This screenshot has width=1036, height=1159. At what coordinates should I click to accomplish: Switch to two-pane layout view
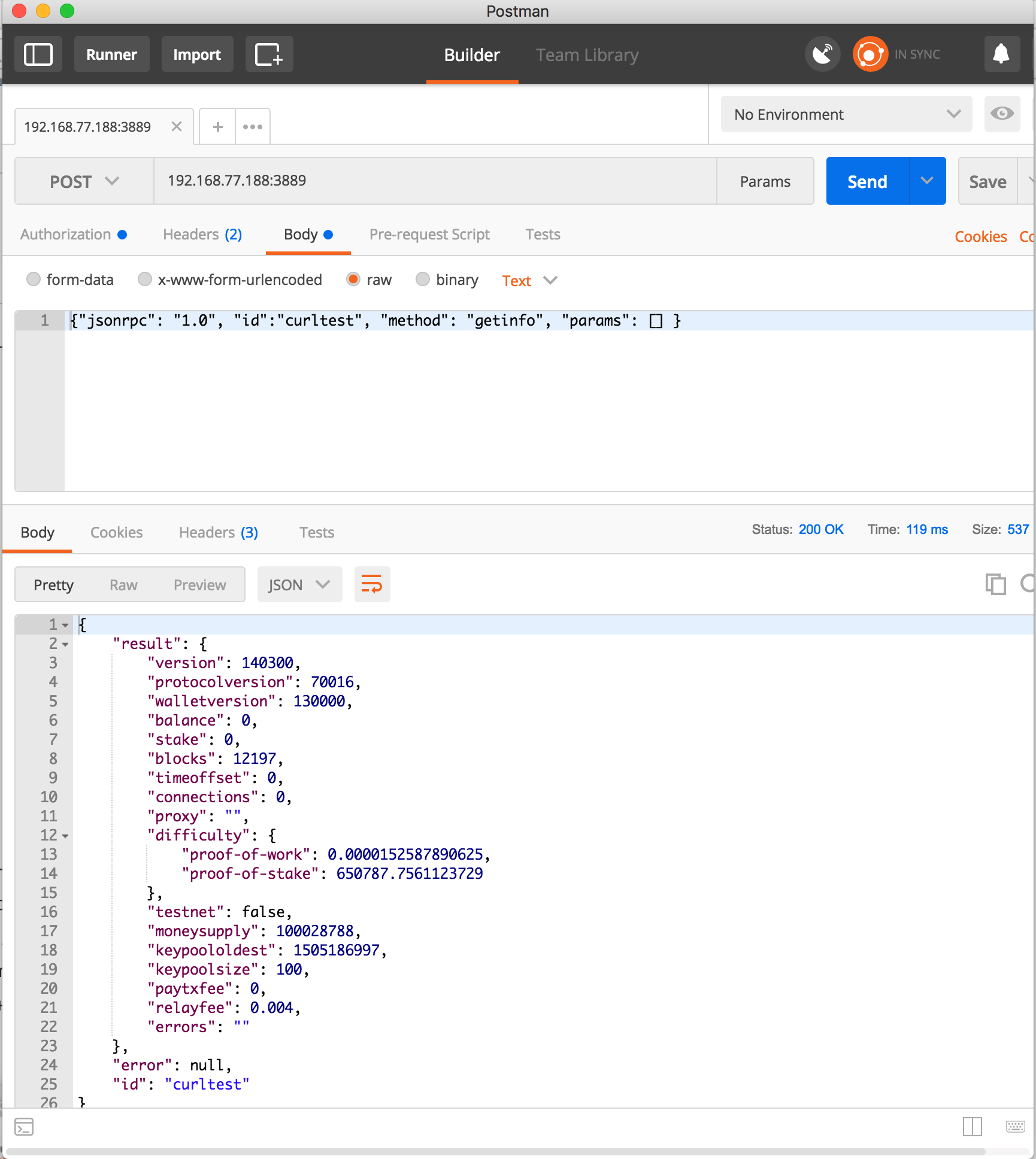tap(973, 1127)
